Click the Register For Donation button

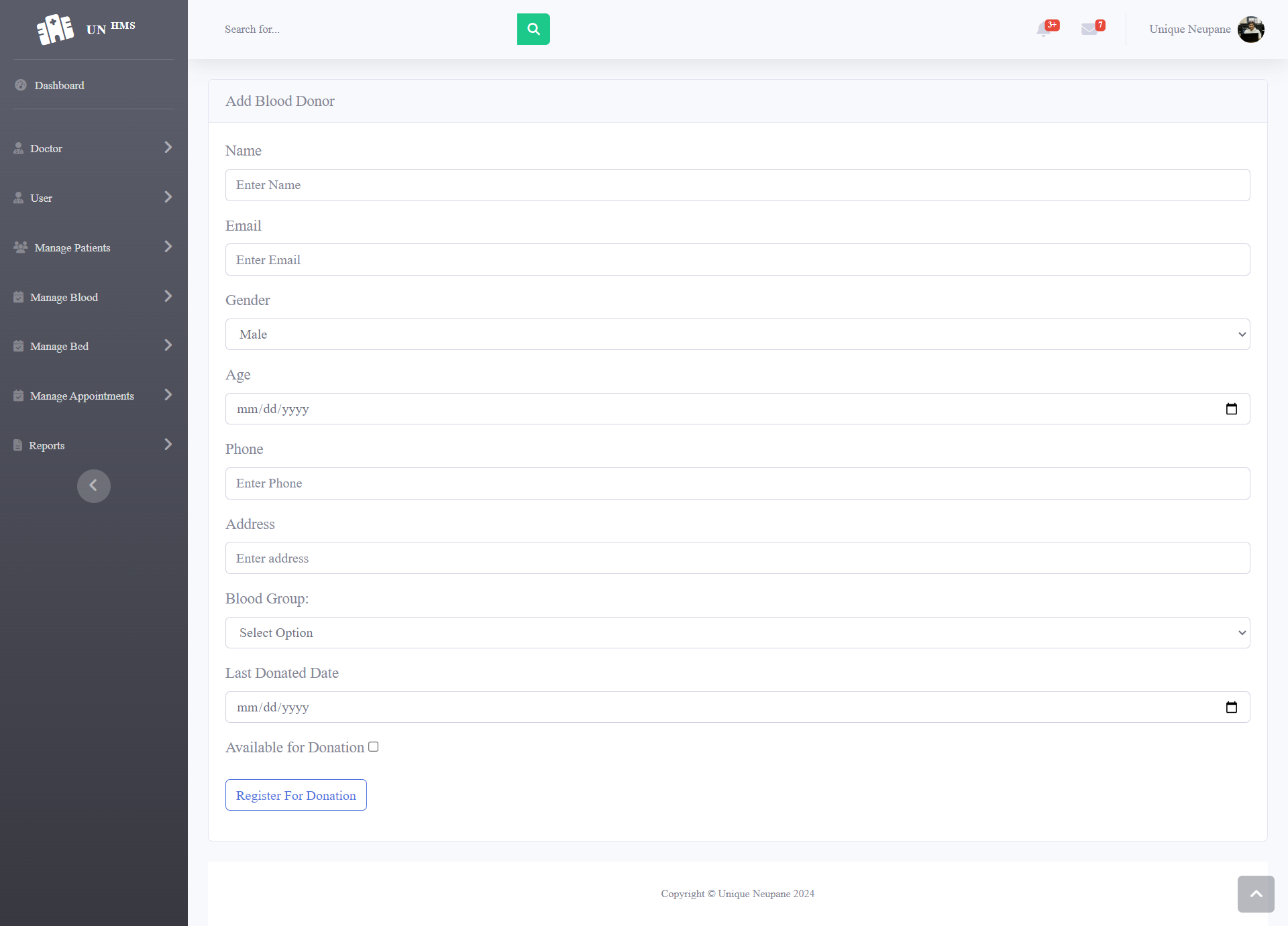[x=295, y=795]
